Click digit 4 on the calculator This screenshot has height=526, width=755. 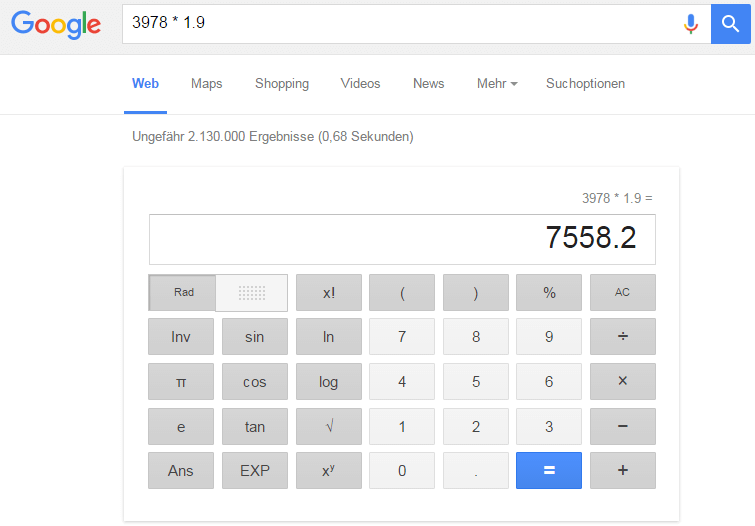click(402, 381)
